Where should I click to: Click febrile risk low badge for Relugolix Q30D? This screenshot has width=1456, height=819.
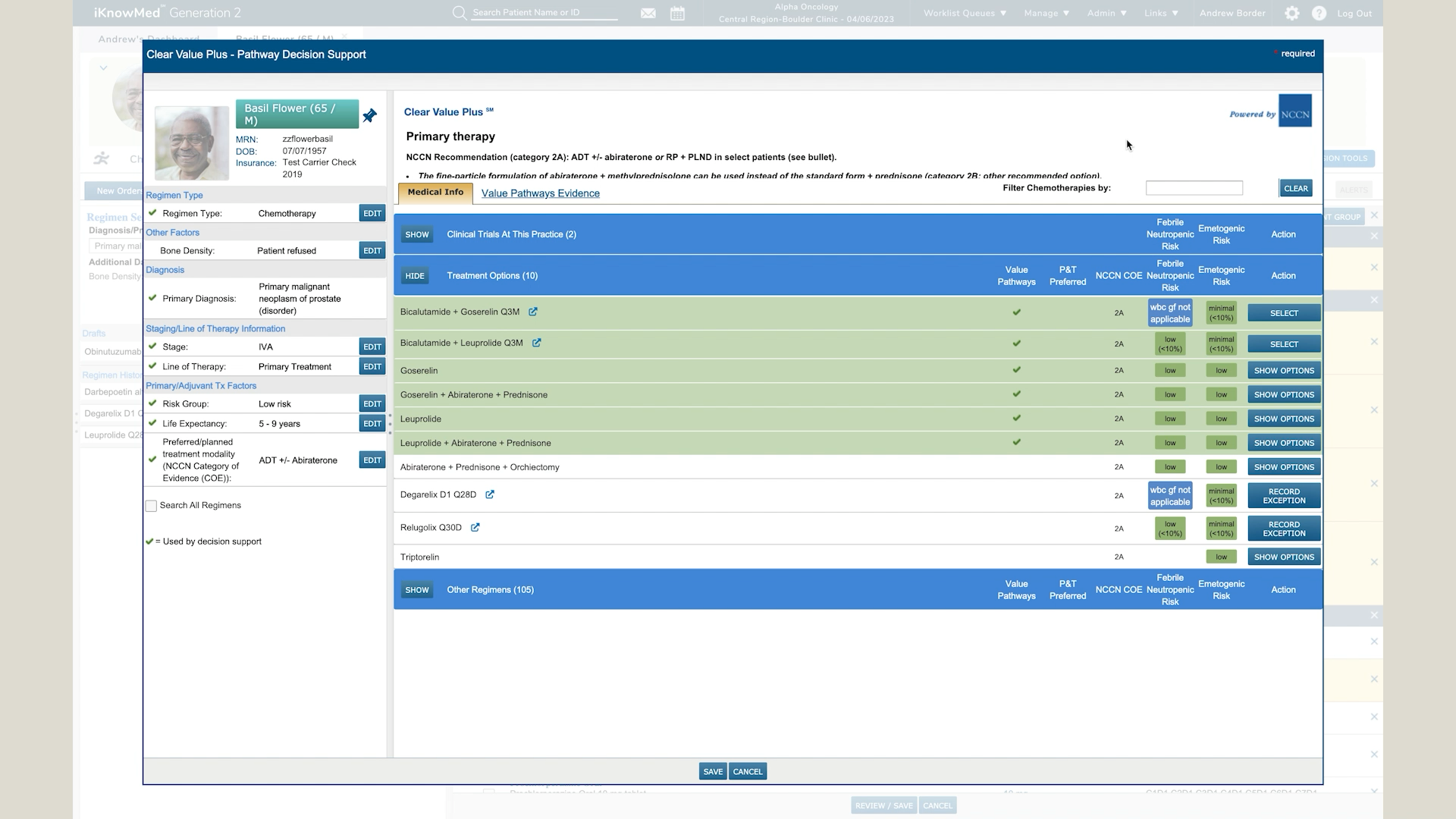[x=1170, y=529]
